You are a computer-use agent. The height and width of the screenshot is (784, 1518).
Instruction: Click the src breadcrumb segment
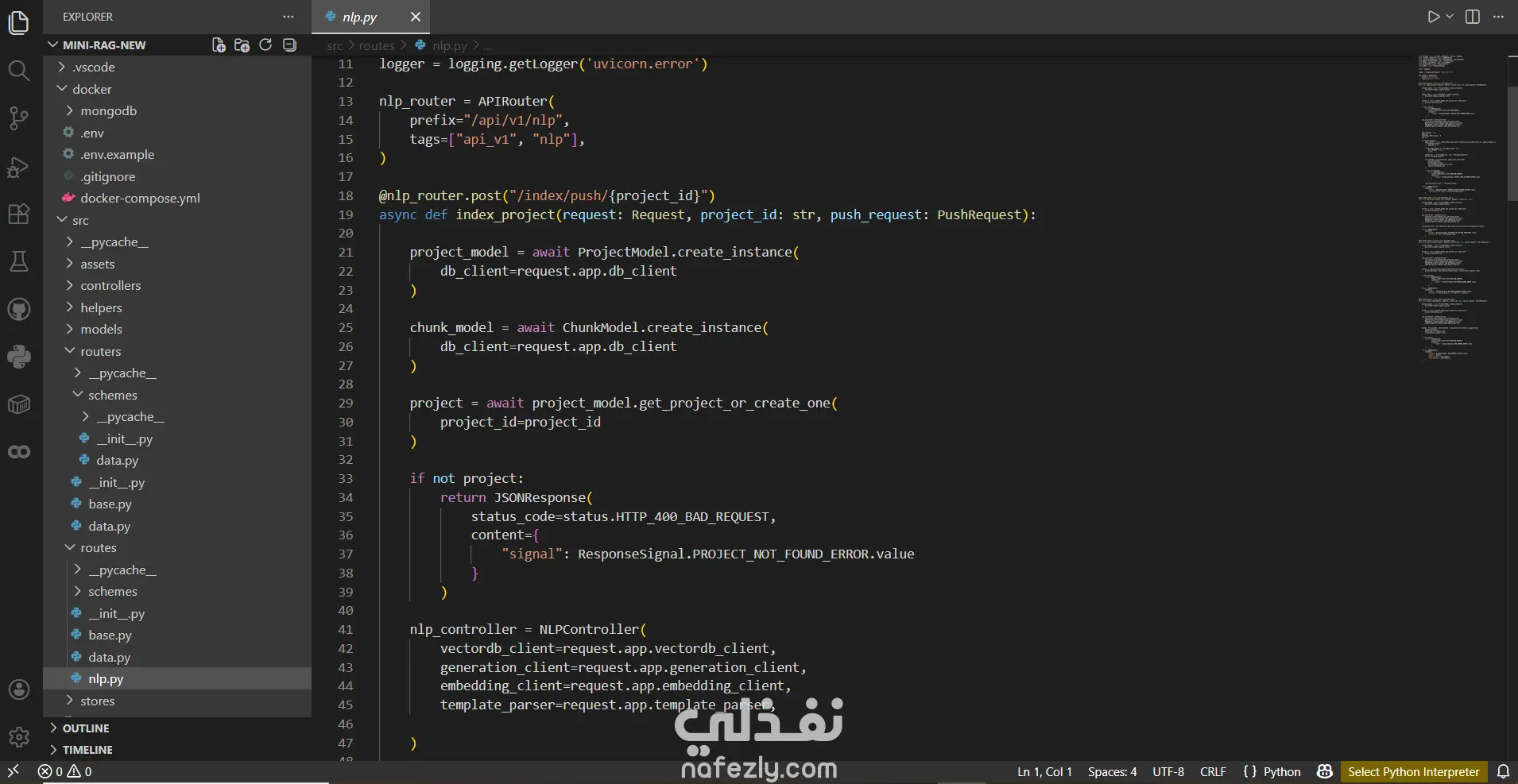[335, 46]
